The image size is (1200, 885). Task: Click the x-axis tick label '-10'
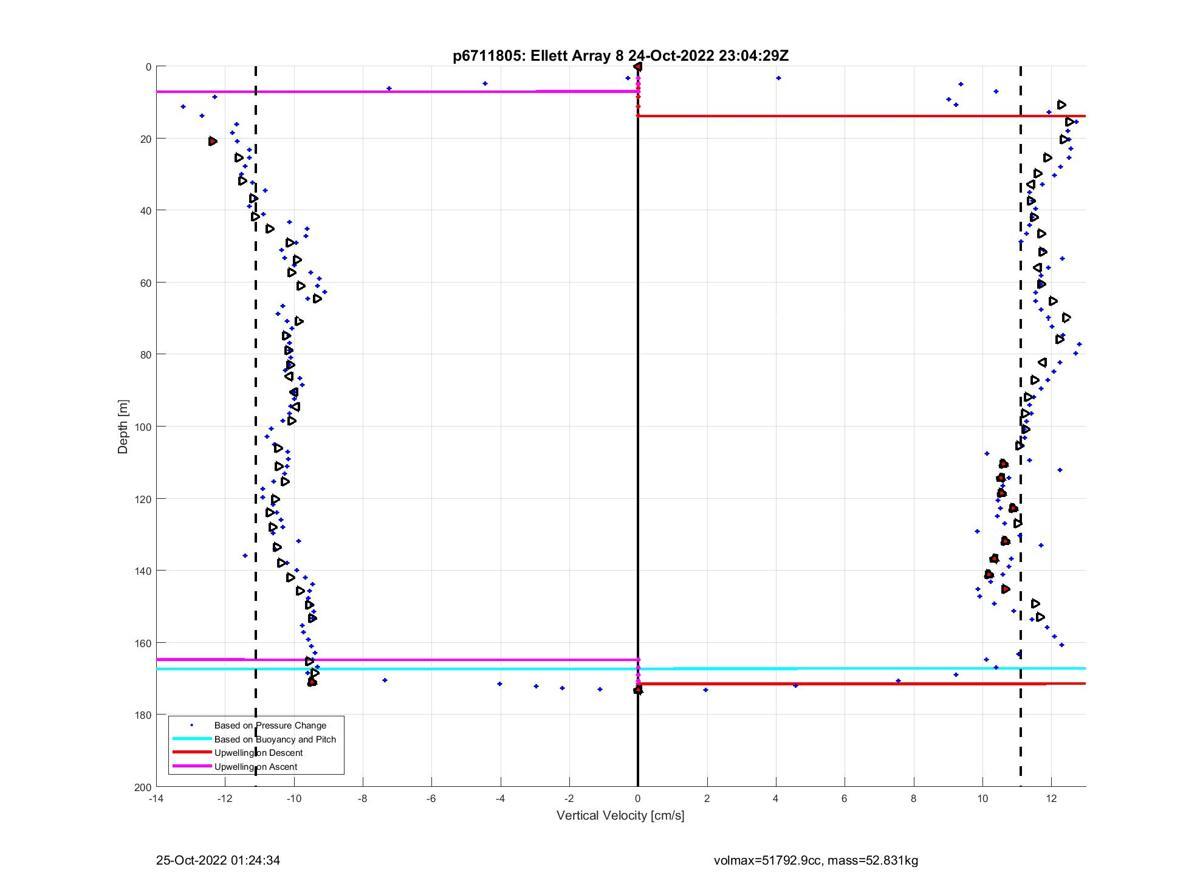click(294, 799)
